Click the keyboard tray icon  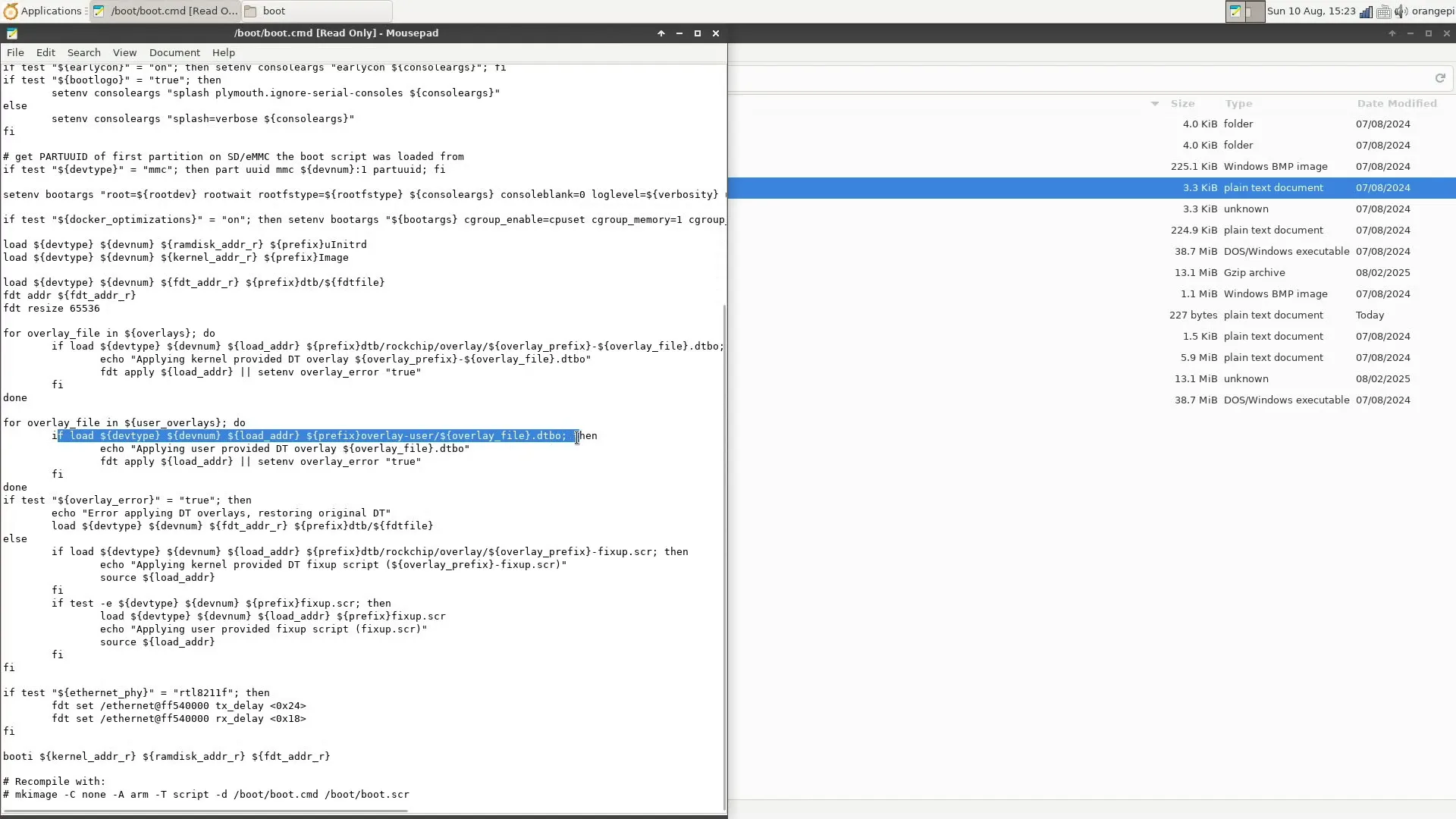[1383, 11]
